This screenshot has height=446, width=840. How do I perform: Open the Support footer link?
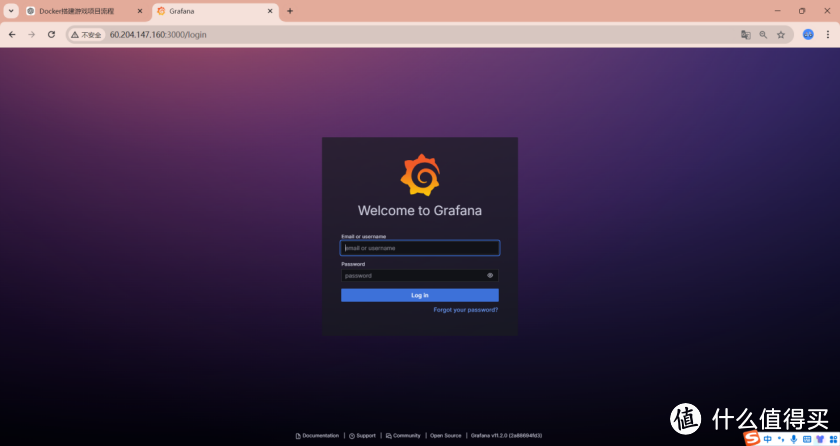pos(362,436)
